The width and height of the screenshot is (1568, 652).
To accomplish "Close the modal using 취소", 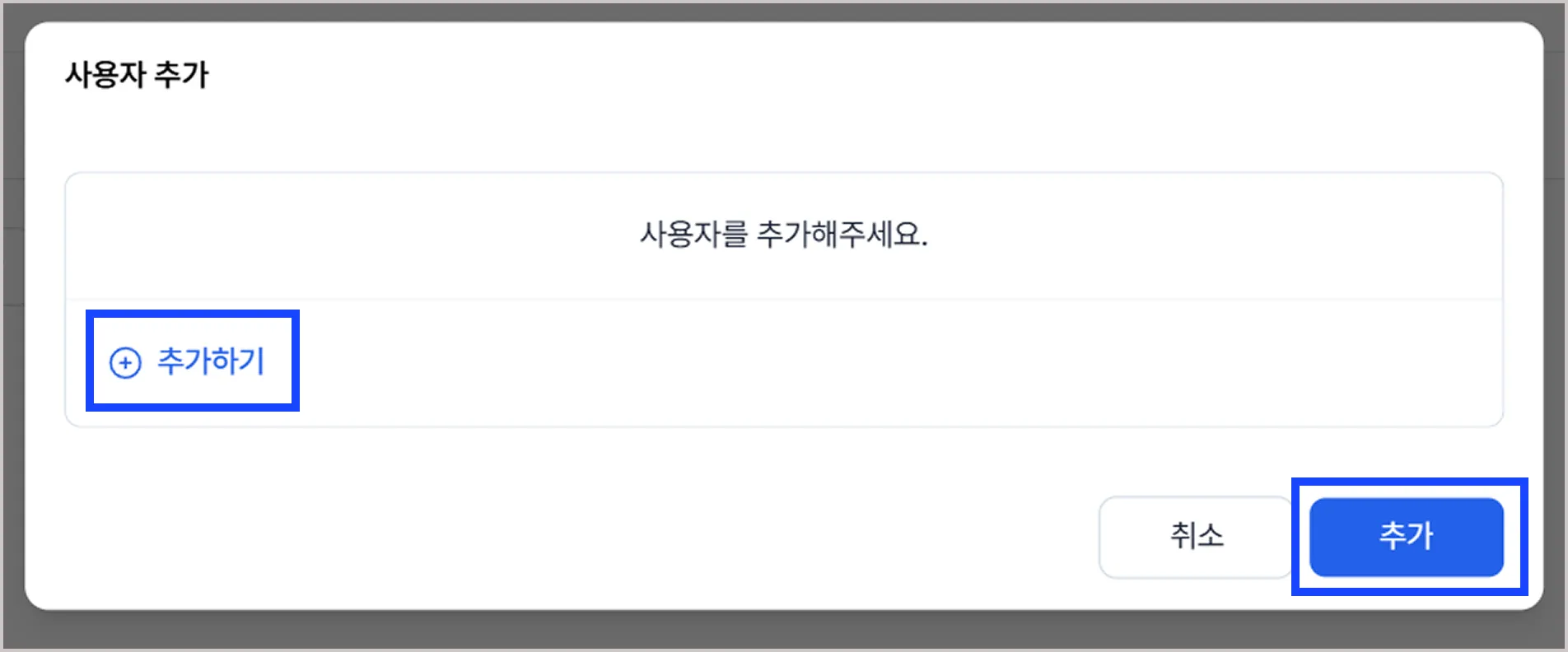I will point(1196,537).
